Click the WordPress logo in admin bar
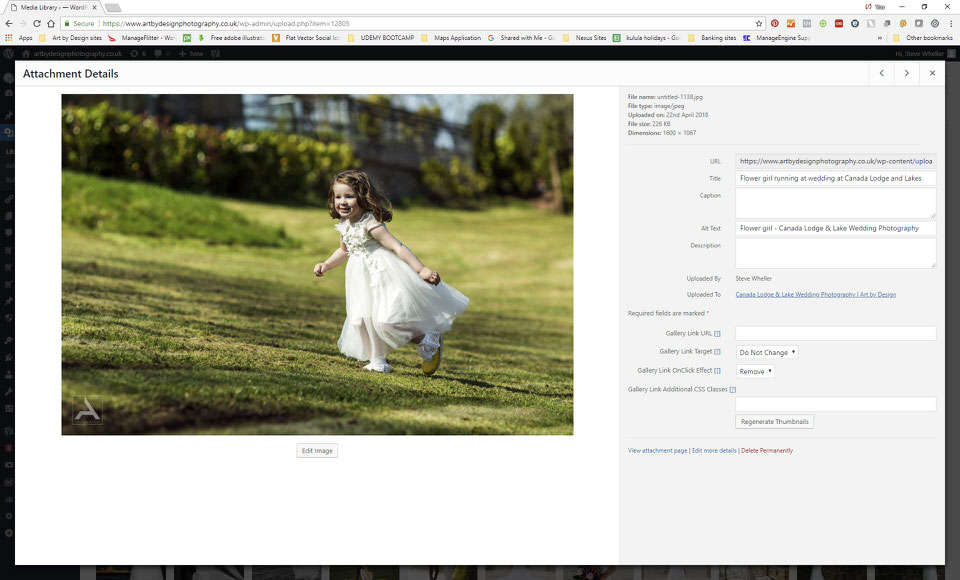This screenshot has width=960, height=580. pos(9,54)
